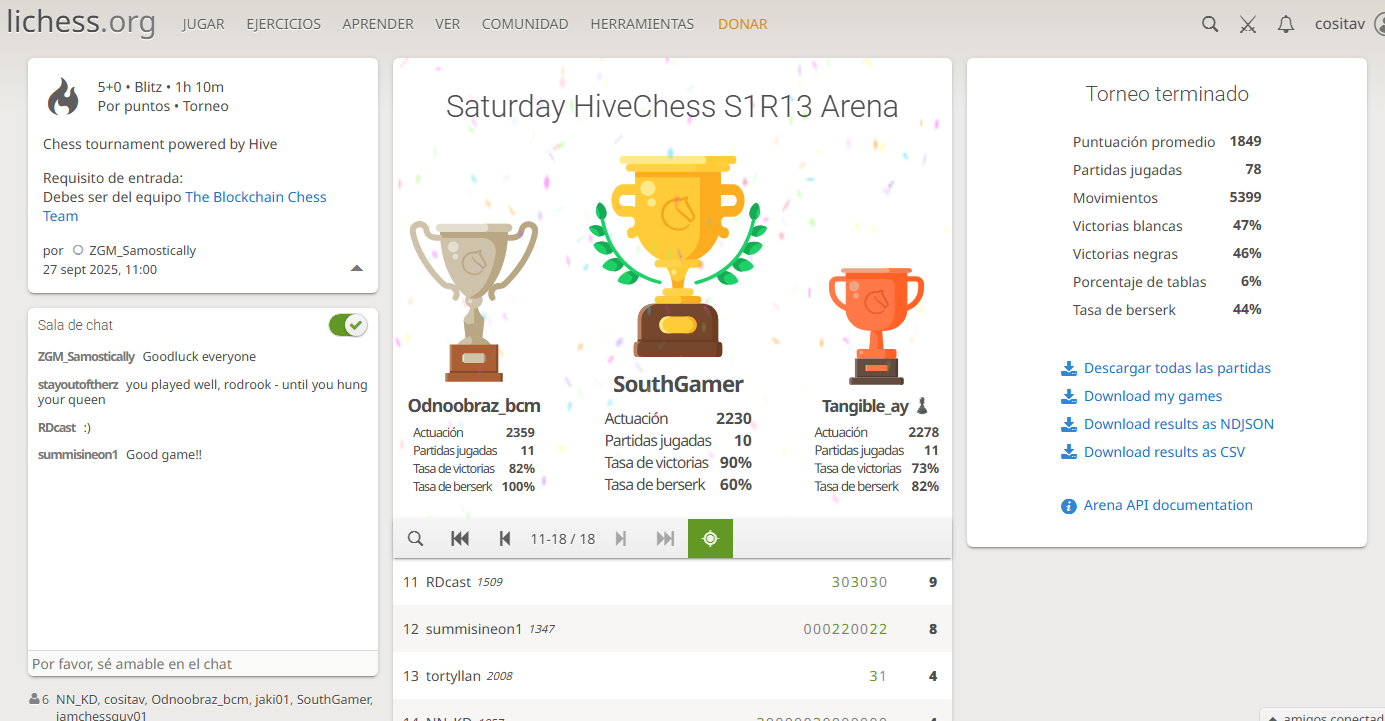Open tortyllan row in standings
This screenshot has width=1385, height=721.
pyautogui.click(x=672, y=676)
